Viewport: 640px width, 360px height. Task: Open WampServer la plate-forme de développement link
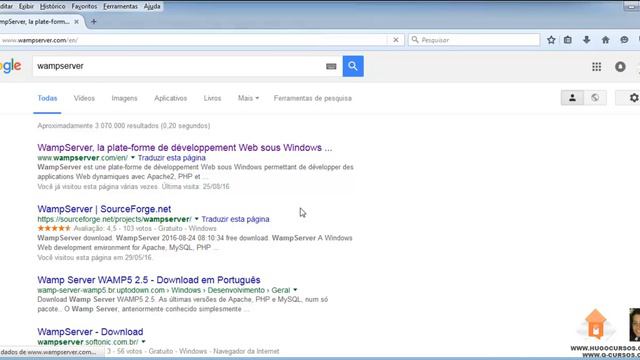pos(184,148)
